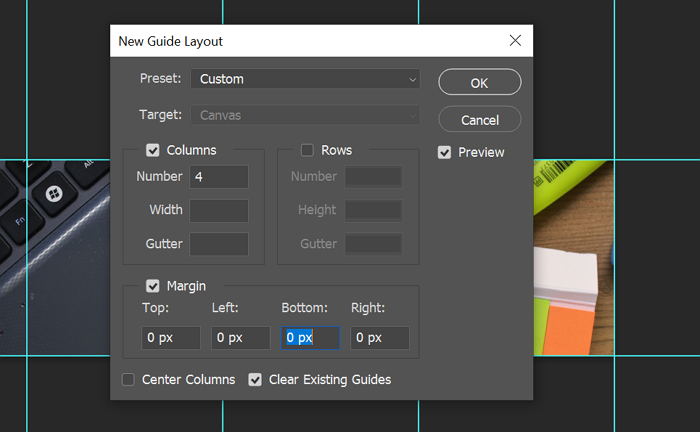
Task: Click the Columns Width field
Action: click(x=218, y=210)
